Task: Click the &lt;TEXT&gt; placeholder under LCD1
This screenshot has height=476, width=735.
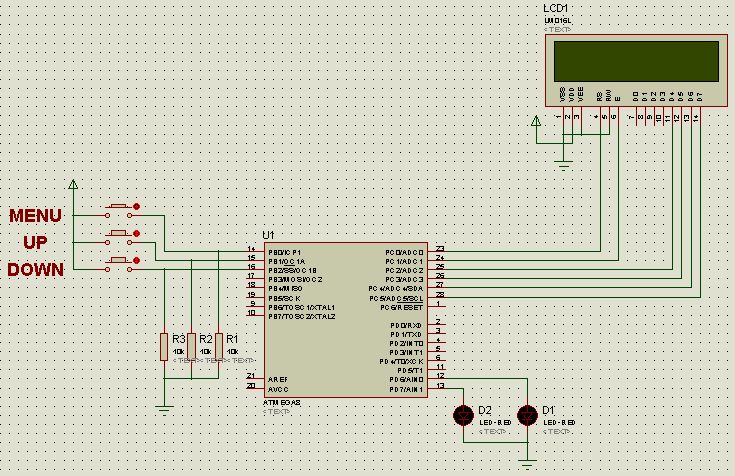Action: coord(557,29)
